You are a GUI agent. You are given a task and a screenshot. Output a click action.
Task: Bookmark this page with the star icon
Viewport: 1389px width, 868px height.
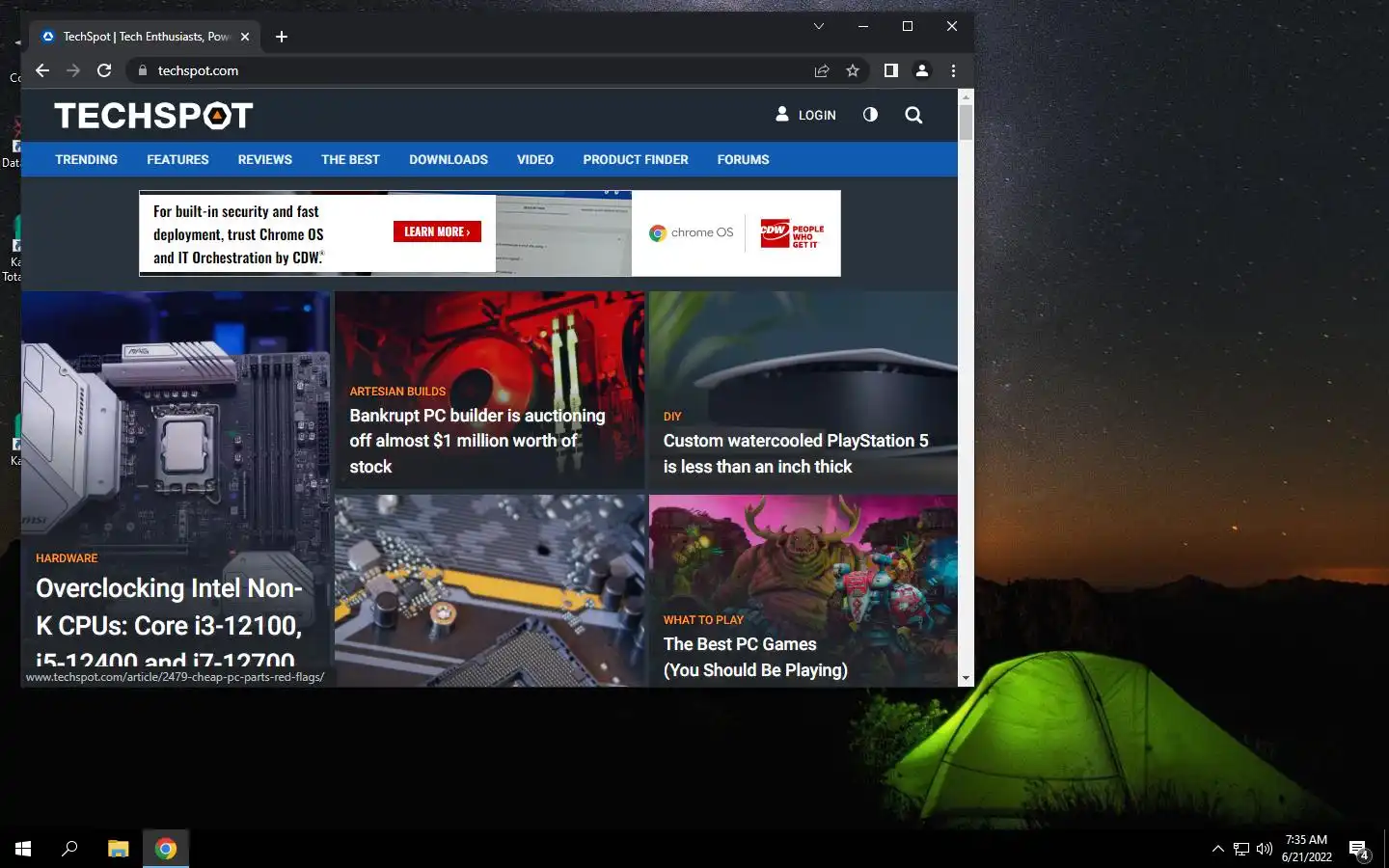tap(853, 70)
